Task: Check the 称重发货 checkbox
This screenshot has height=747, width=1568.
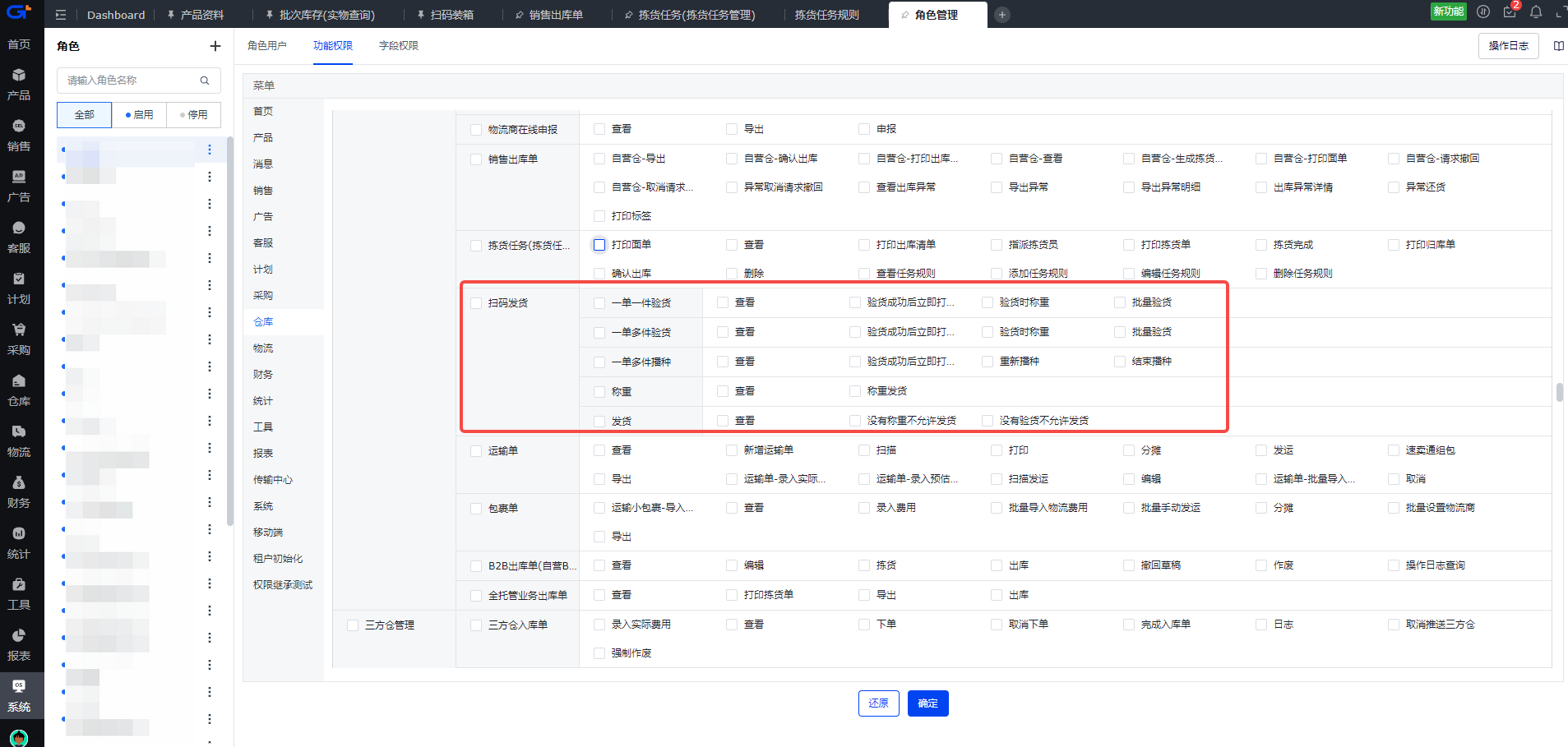Action: pos(855,391)
